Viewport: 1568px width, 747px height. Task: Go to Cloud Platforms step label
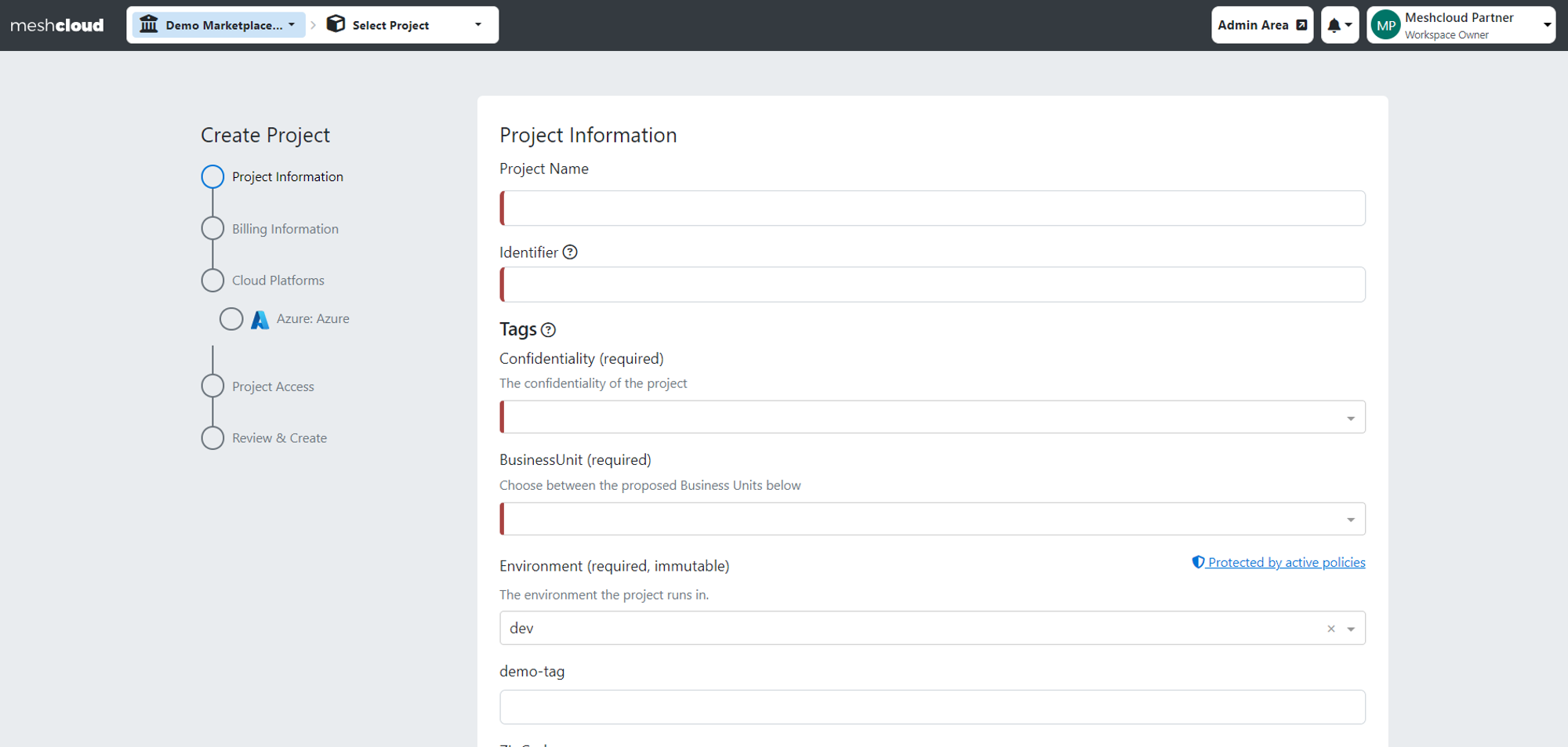coord(278,281)
